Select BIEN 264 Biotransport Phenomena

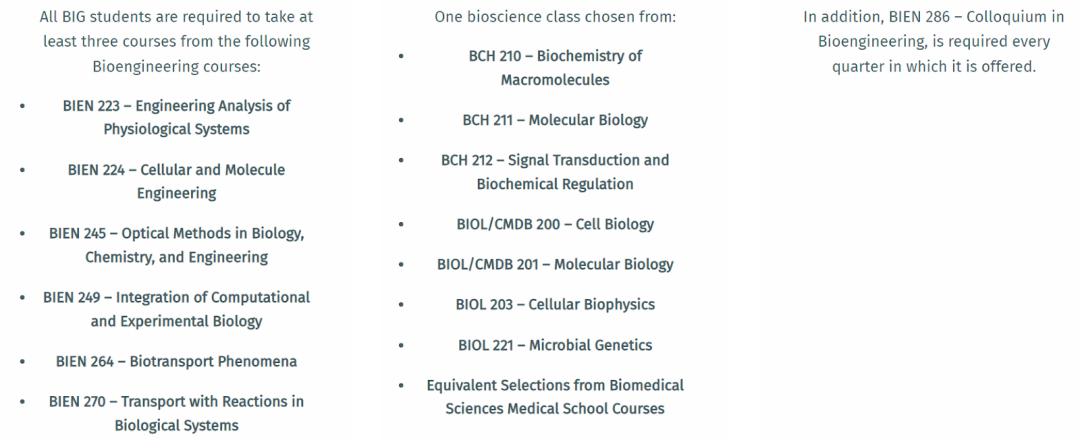(x=176, y=361)
